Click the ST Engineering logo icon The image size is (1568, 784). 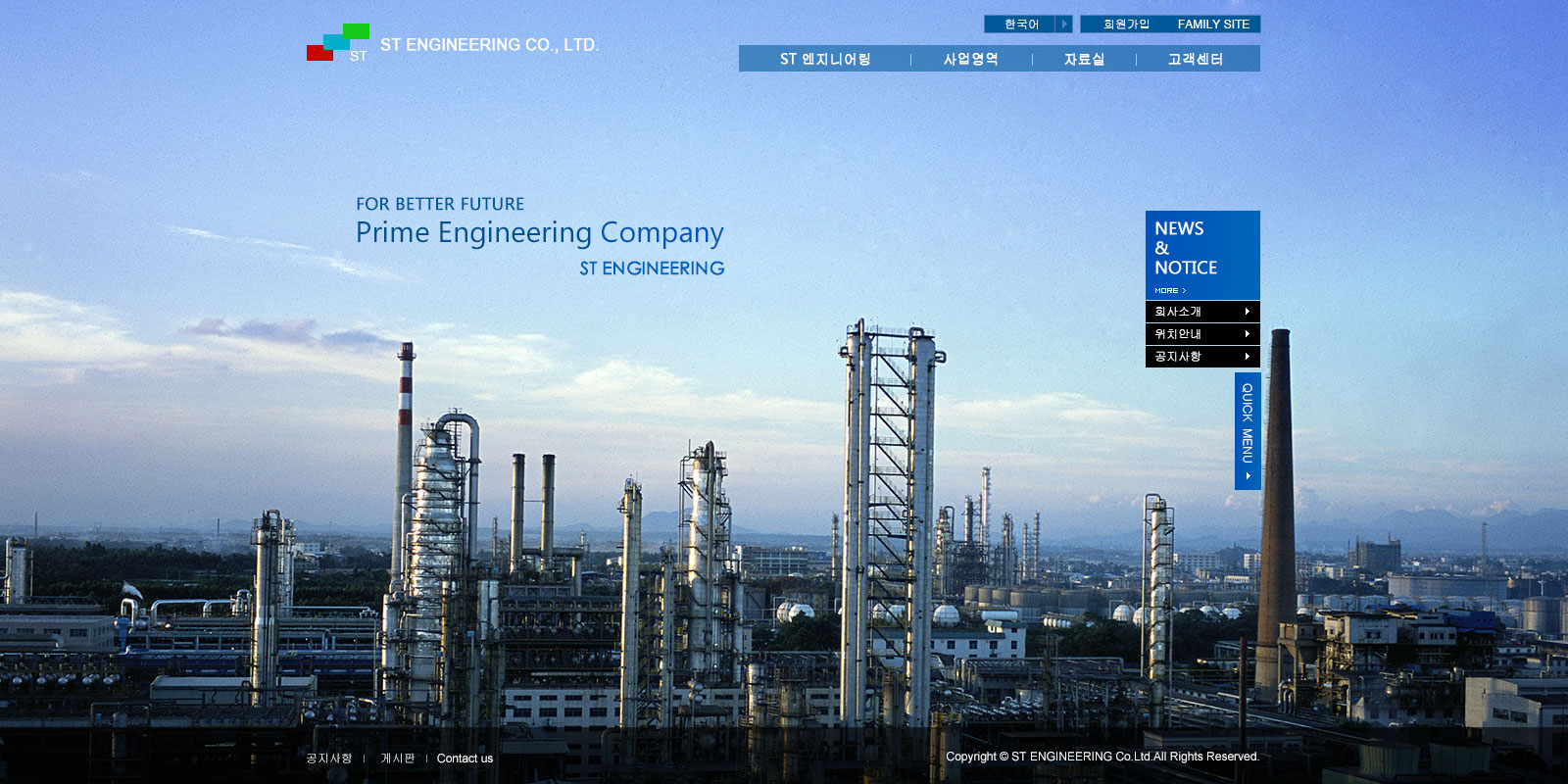click(x=338, y=42)
